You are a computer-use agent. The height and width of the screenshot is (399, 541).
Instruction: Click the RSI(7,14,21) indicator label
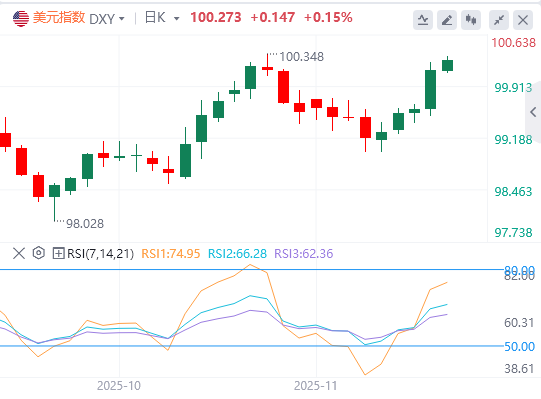pyautogui.click(x=100, y=254)
